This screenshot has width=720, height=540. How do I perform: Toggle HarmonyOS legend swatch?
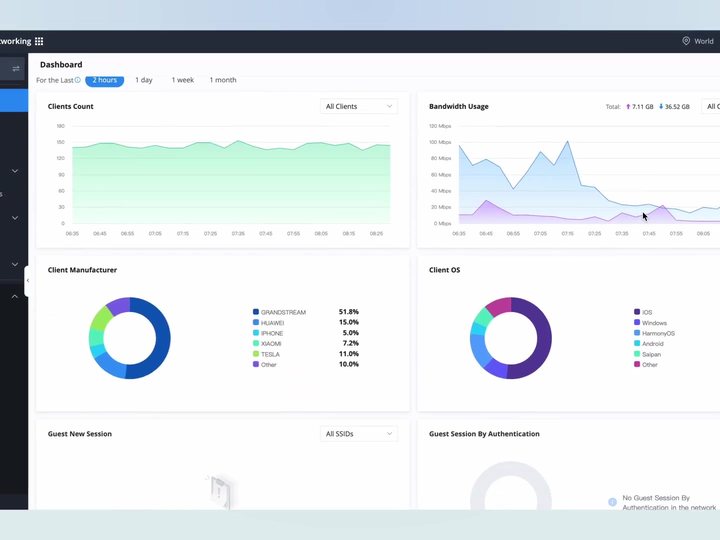click(x=637, y=333)
